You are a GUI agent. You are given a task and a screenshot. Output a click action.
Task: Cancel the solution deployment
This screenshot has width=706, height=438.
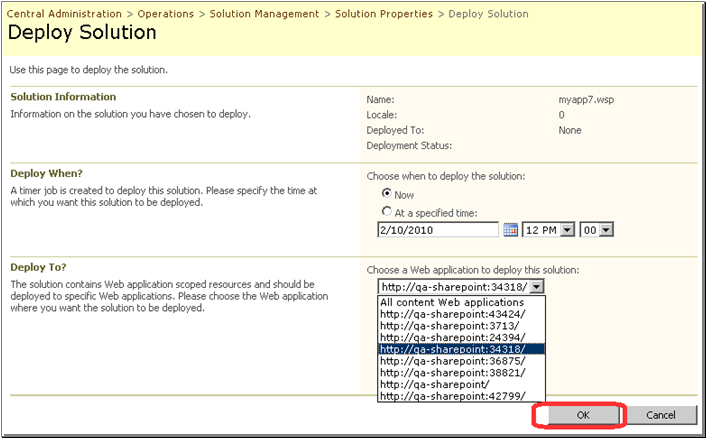(661, 415)
